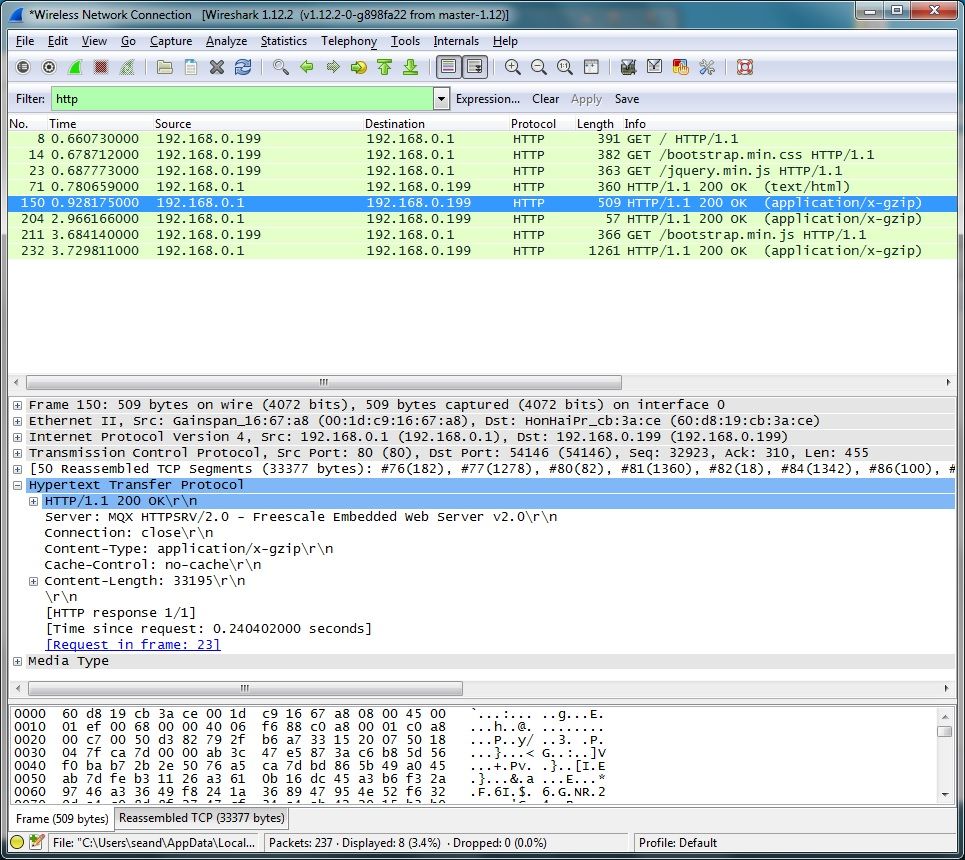Expand 50 Reassembled TCP Segments node
Screen dimensions: 965x860
(17, 469)
